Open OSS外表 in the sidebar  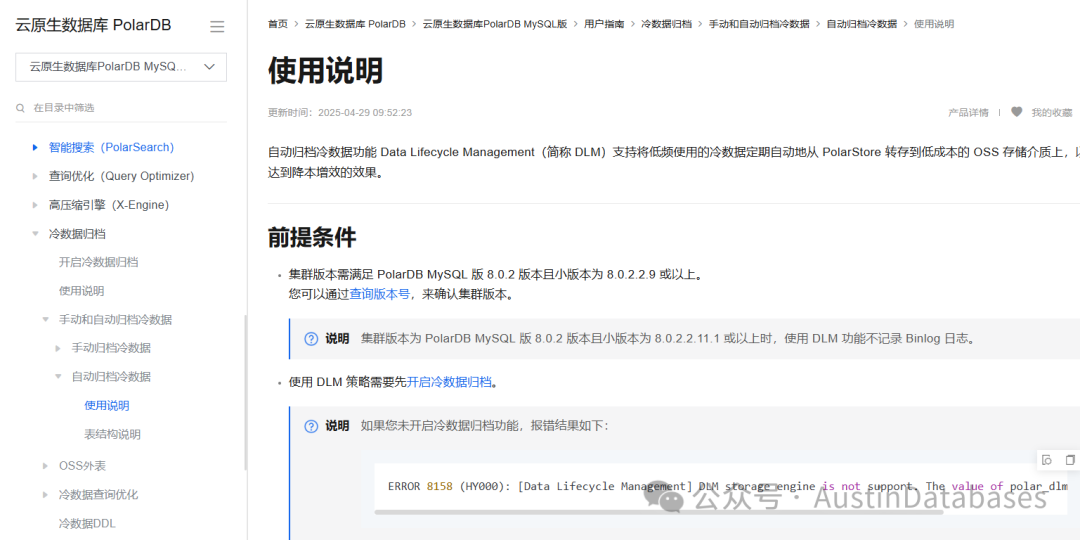click(82, 466)
